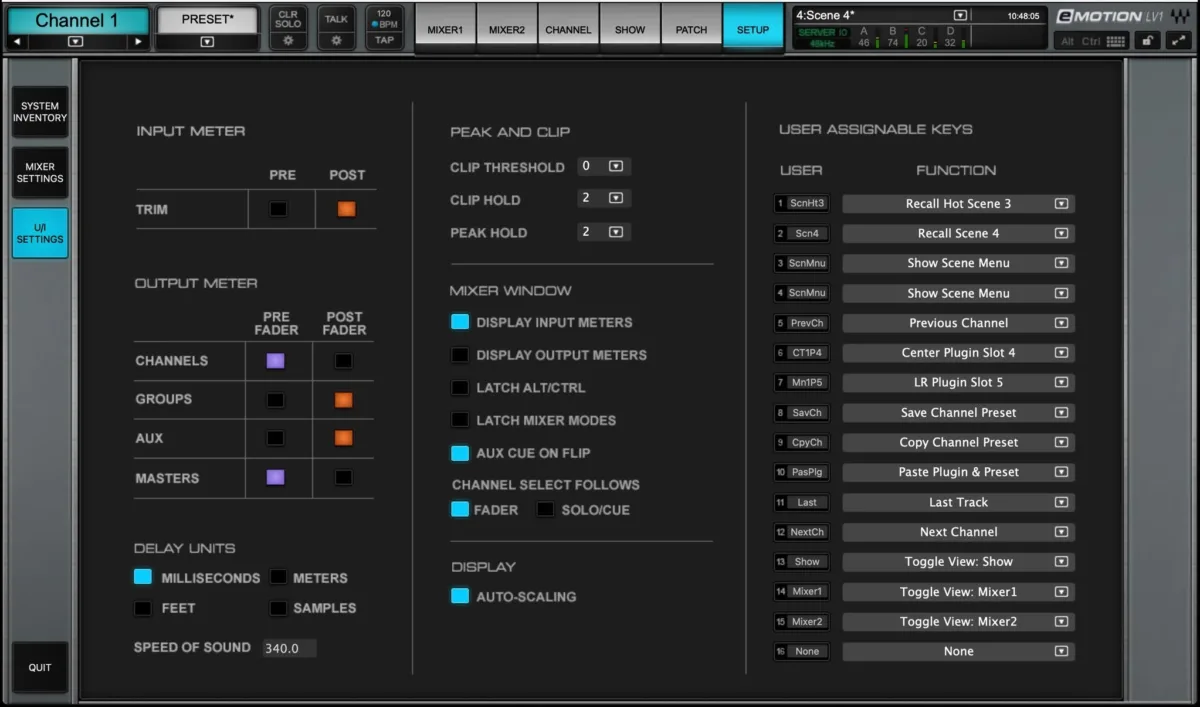Select MILLISECONDS delay units

[x=143, y=577]
